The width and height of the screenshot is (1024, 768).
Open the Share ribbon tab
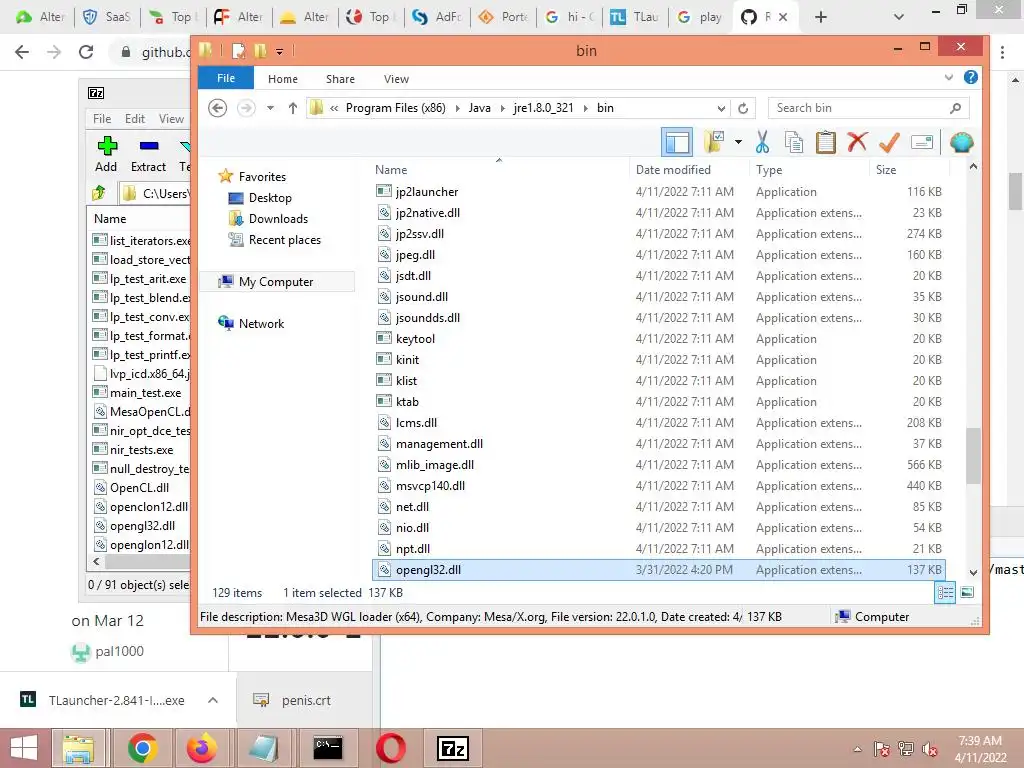(340, 79)
